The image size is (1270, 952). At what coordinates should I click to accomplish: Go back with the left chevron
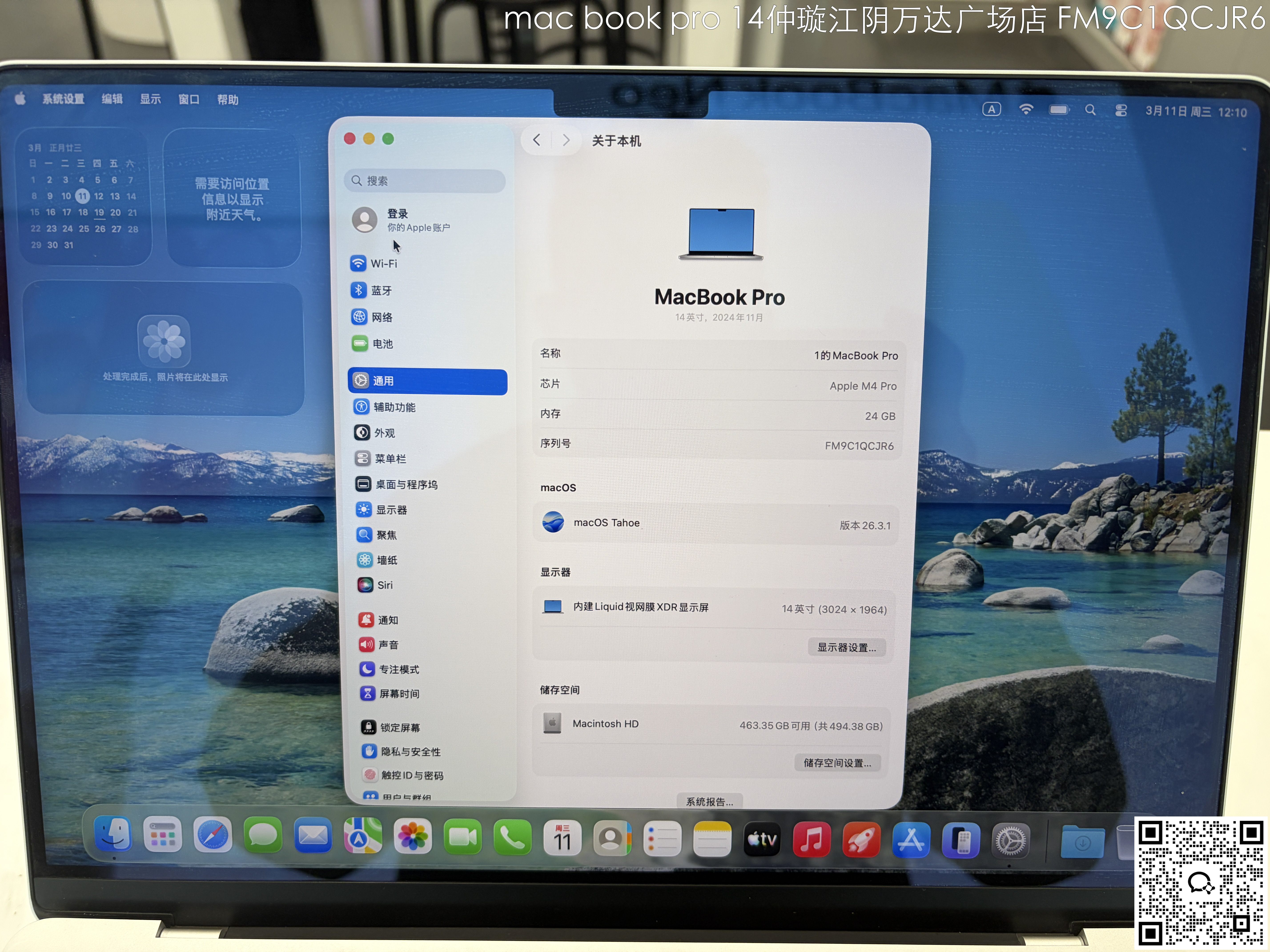(x=536, y=140)
